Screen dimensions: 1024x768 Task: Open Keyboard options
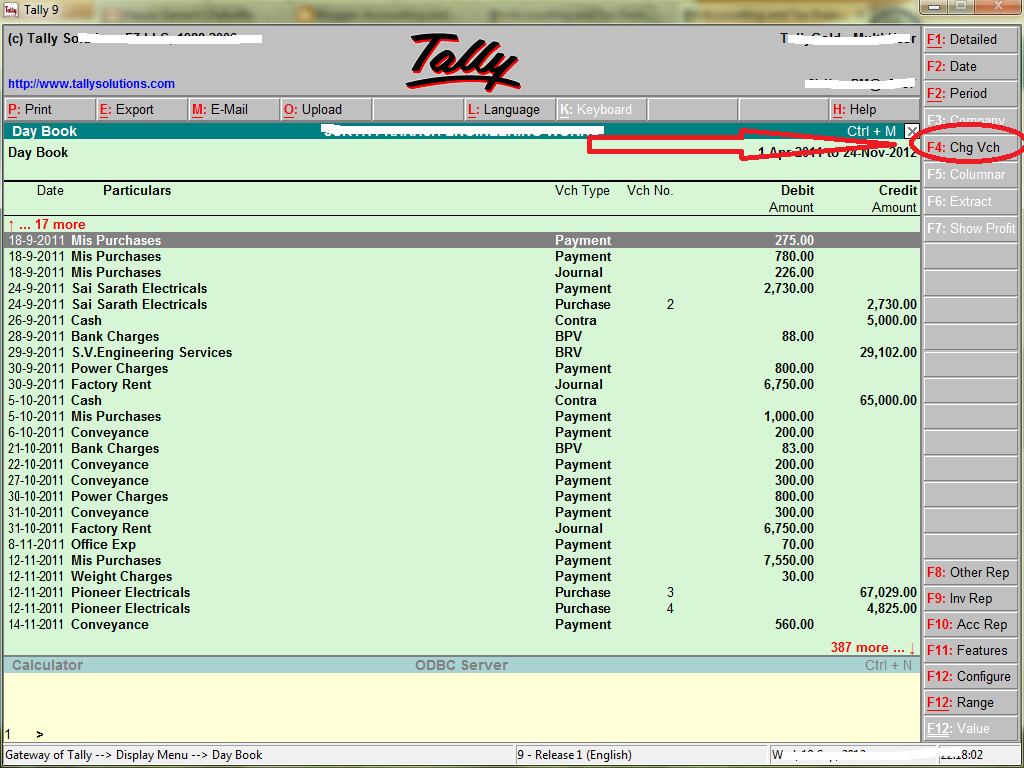[x=599, y=109]
